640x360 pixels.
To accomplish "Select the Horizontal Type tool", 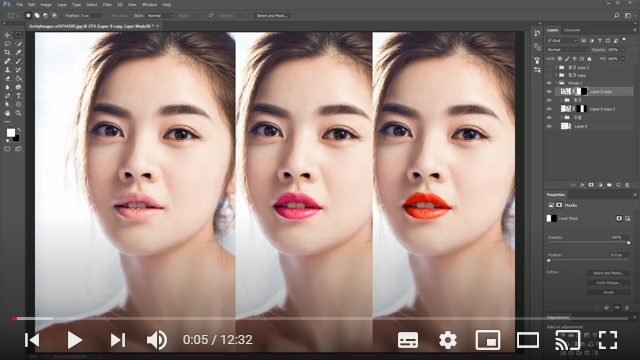I will (18, 96).
